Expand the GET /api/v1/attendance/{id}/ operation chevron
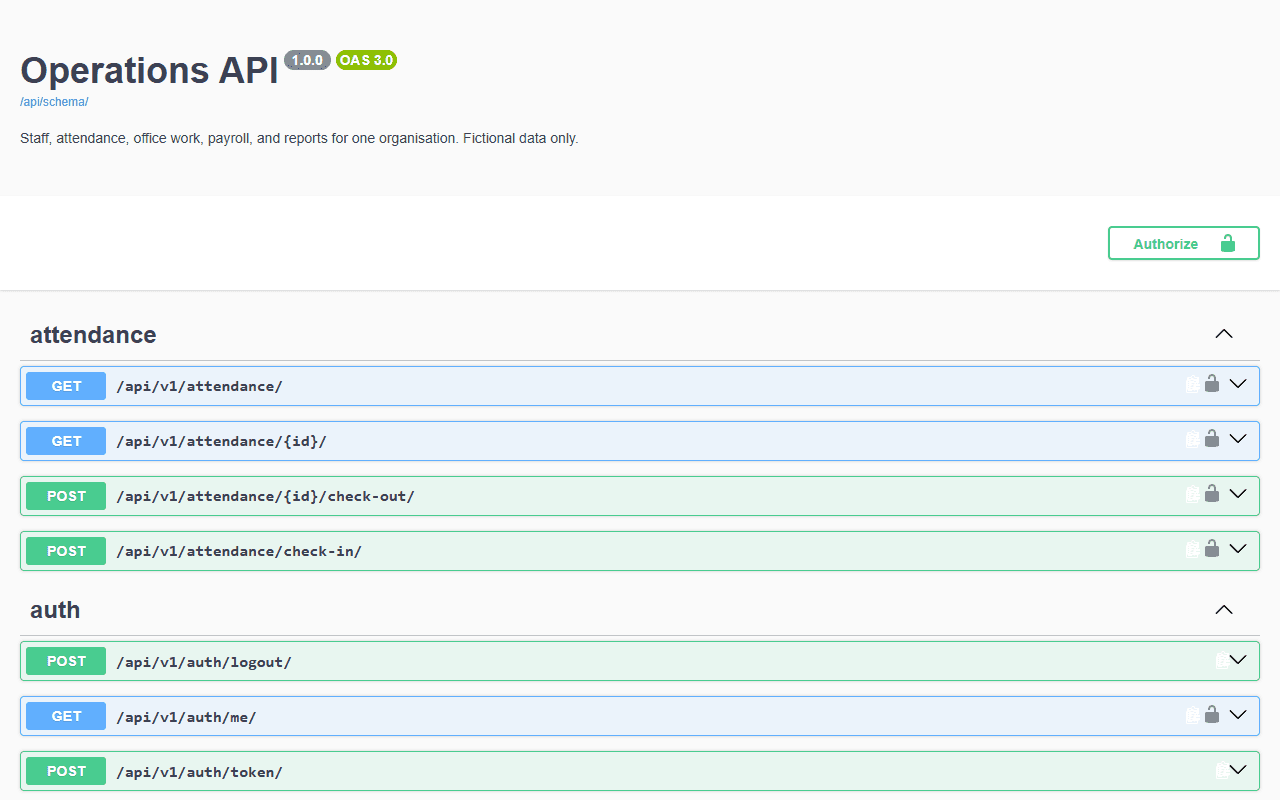The height and width of the screenshot is (800, 1280). (1238, 439)
